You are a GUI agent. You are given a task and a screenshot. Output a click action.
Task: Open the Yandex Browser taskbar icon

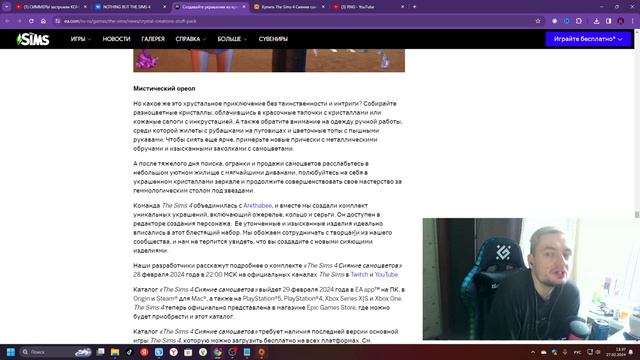(173, 352)
